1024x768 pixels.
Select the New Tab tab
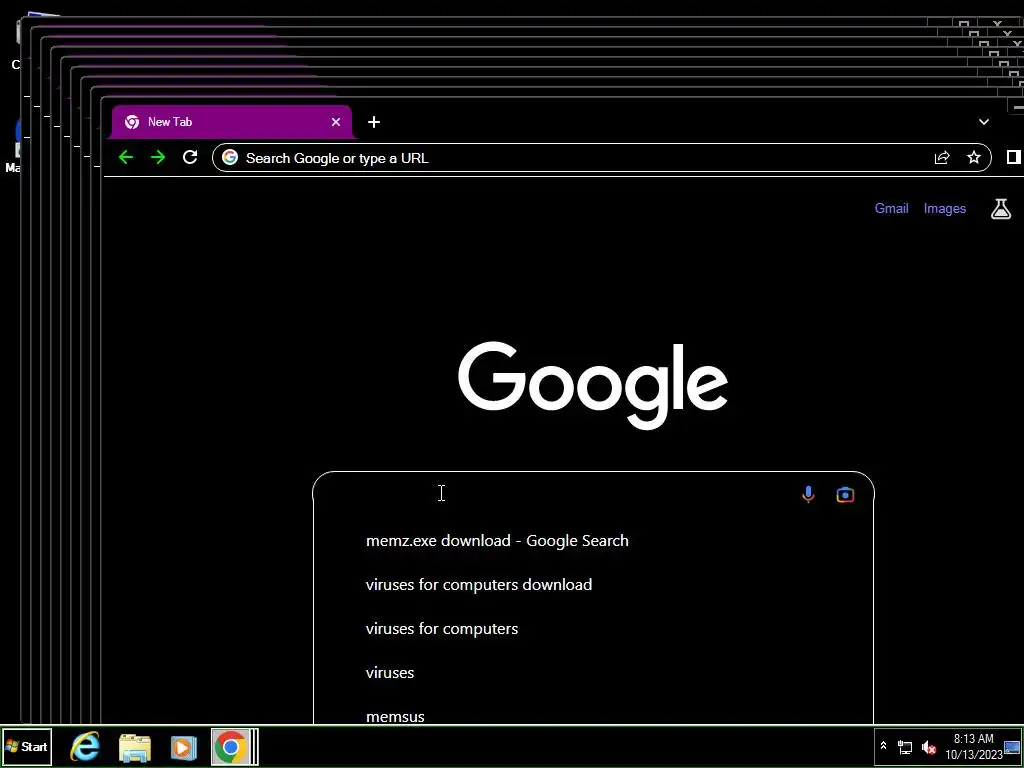pos(232,122)
